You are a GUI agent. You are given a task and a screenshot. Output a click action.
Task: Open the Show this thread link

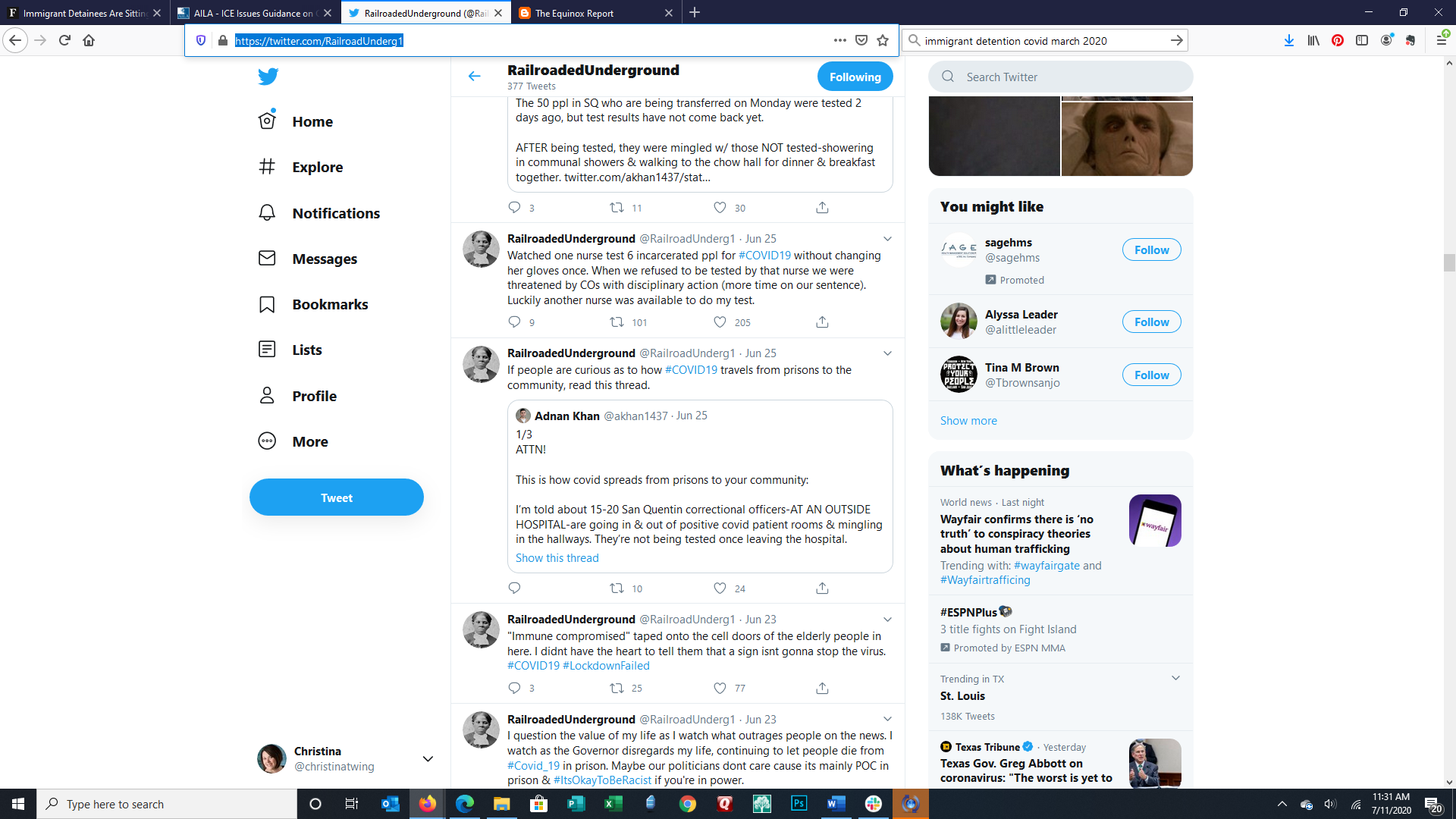pos(557,558)
